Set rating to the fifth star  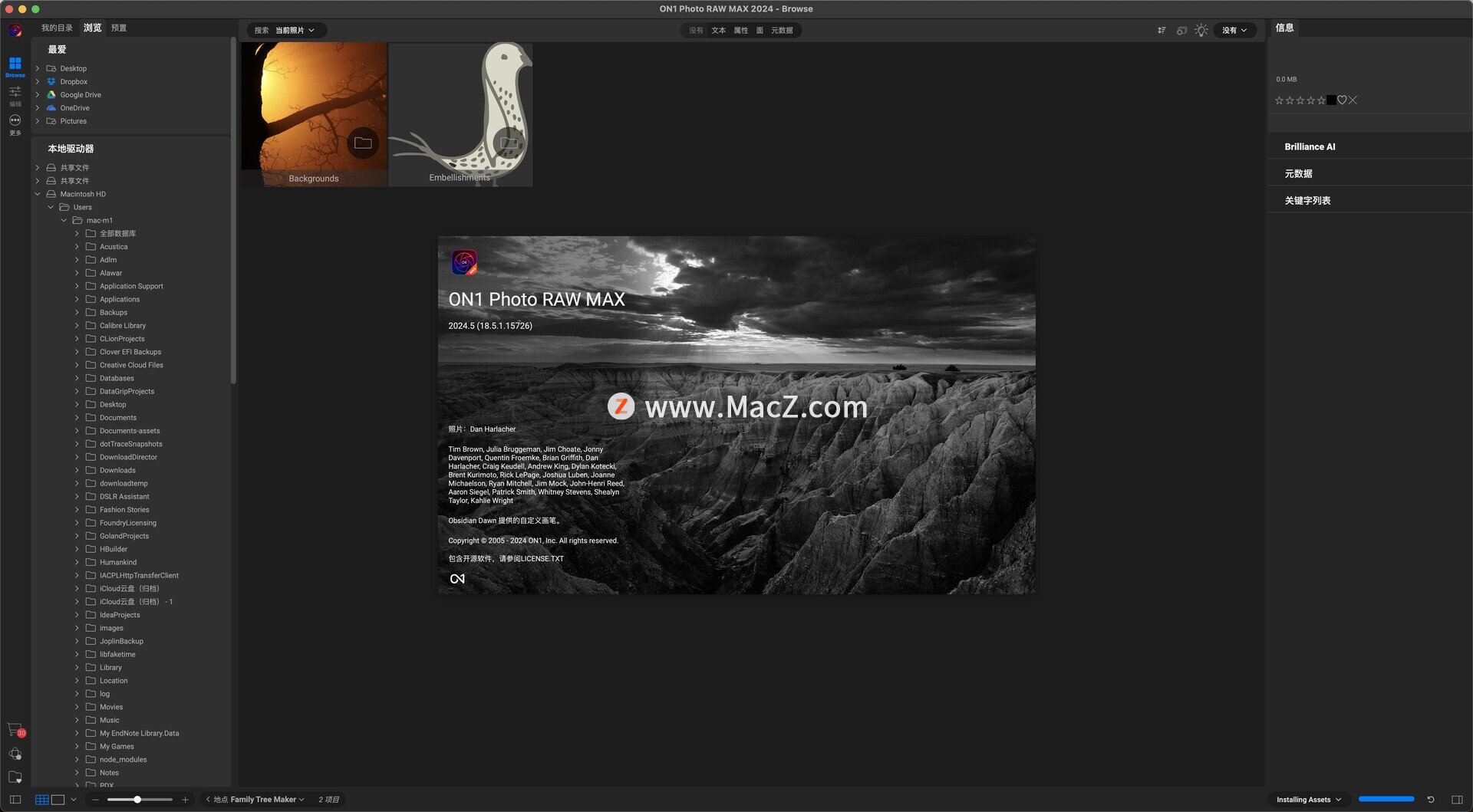point(1321,100)
